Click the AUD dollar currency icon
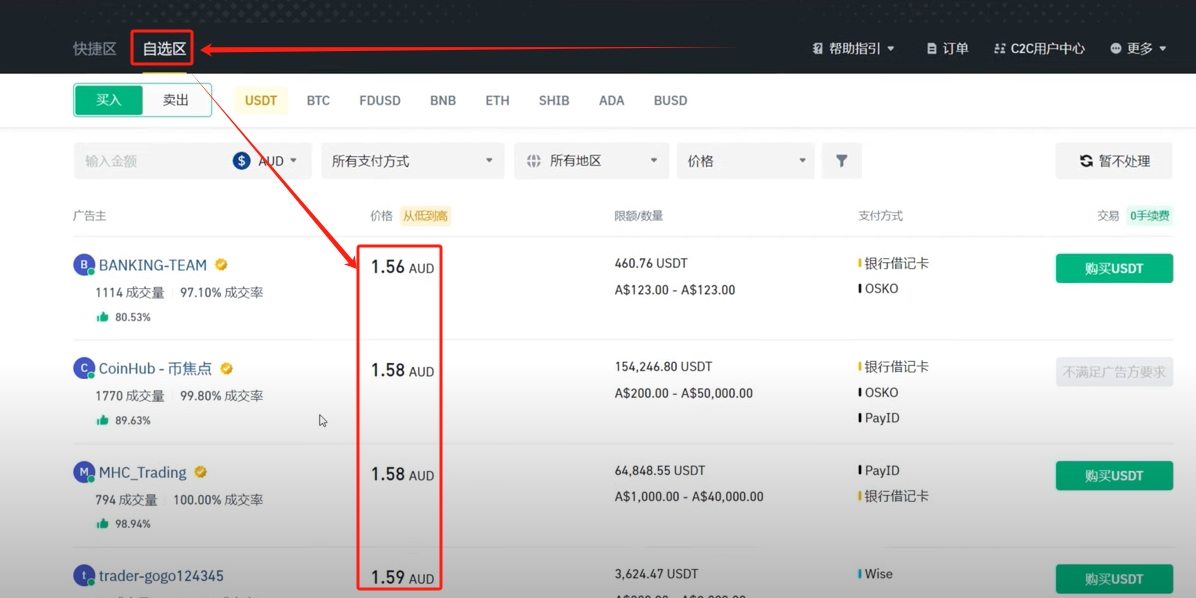1196x598 pixels. [x=242, y=161]
